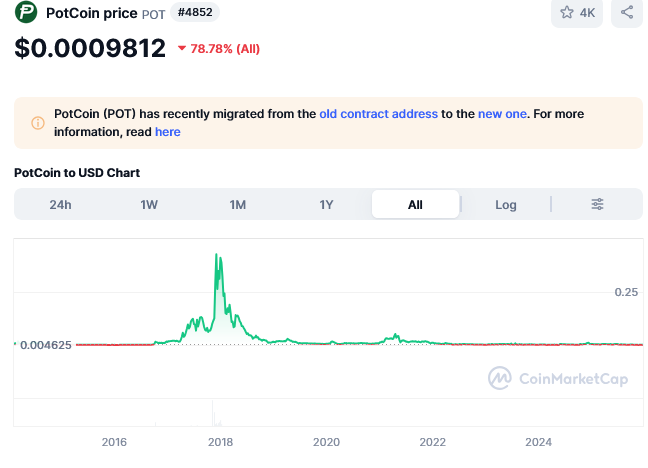
Task: Click the 2018 year axis label
Action: tap(220, 442)
